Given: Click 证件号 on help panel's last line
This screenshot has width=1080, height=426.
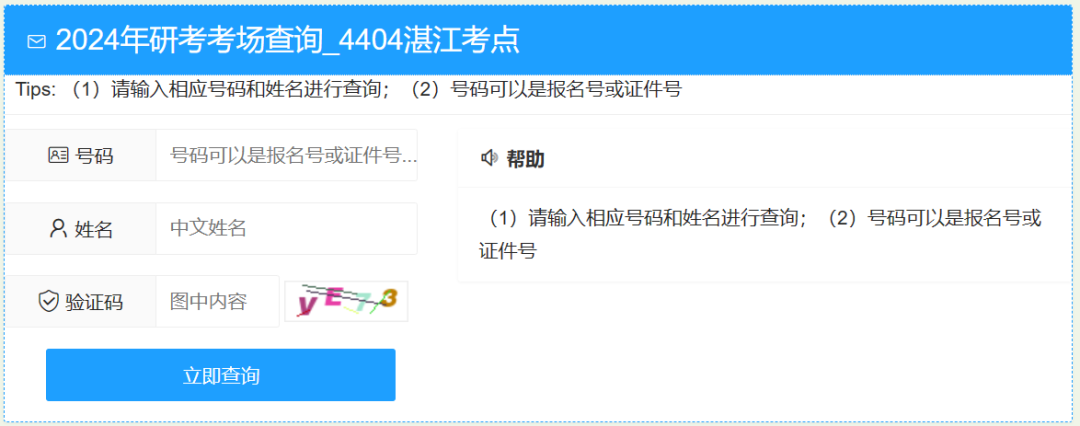Looking at the screenshot, I should [507, 251].
